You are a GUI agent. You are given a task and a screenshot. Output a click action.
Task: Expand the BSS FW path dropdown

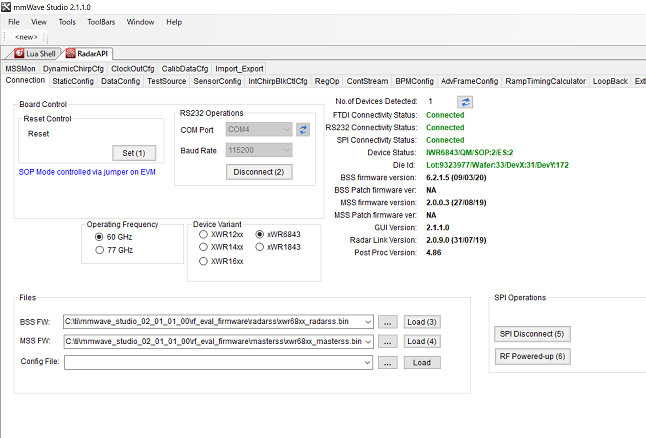click(x=368, y=322)
